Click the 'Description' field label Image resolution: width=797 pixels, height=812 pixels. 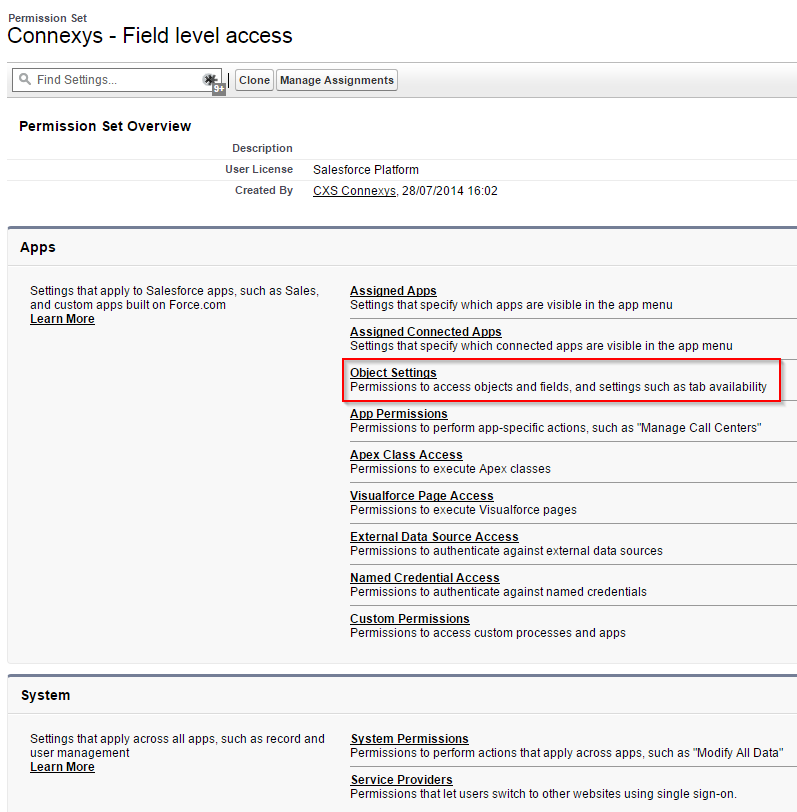262,148
